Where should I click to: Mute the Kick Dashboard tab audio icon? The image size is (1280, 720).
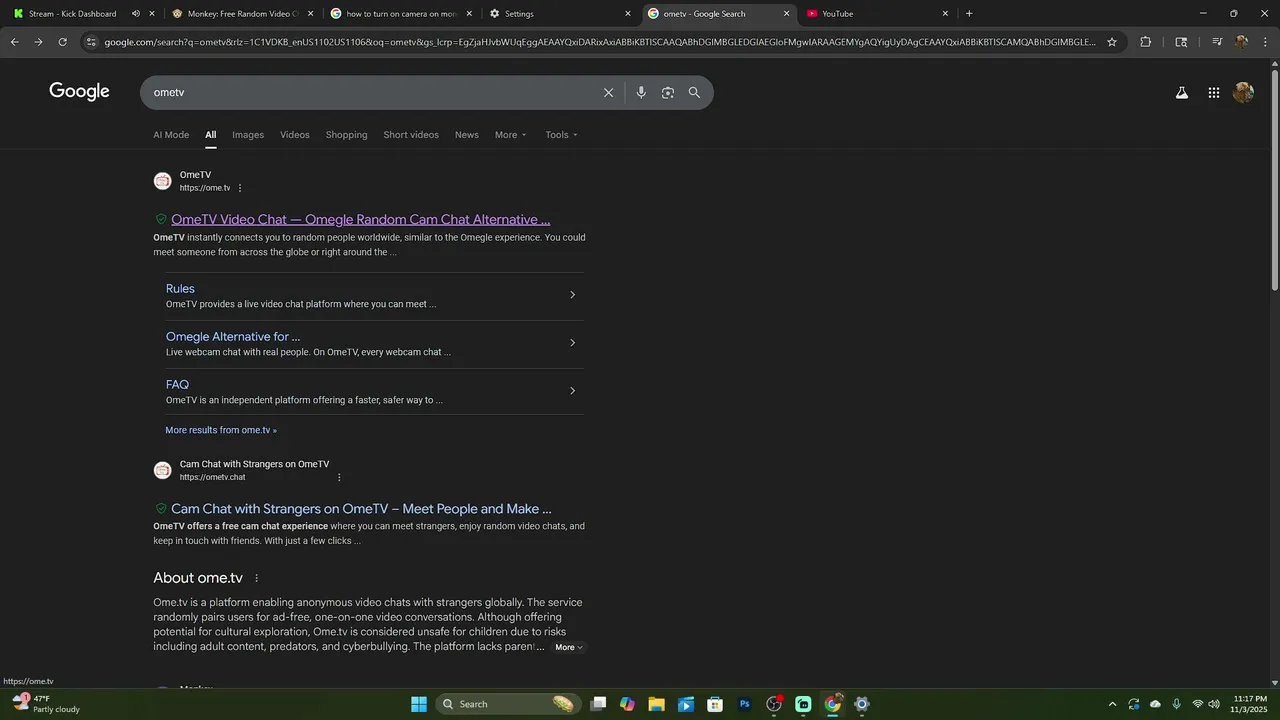click(x=136, y=14)
